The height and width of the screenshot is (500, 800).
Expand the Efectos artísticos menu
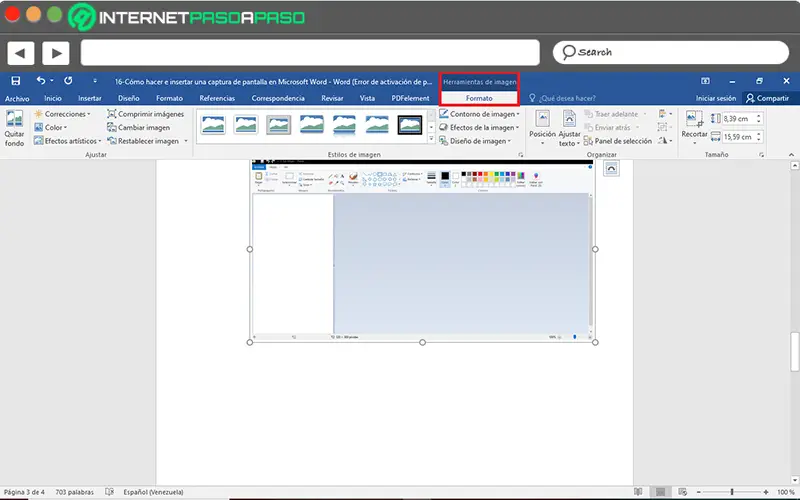click(67, 141)
